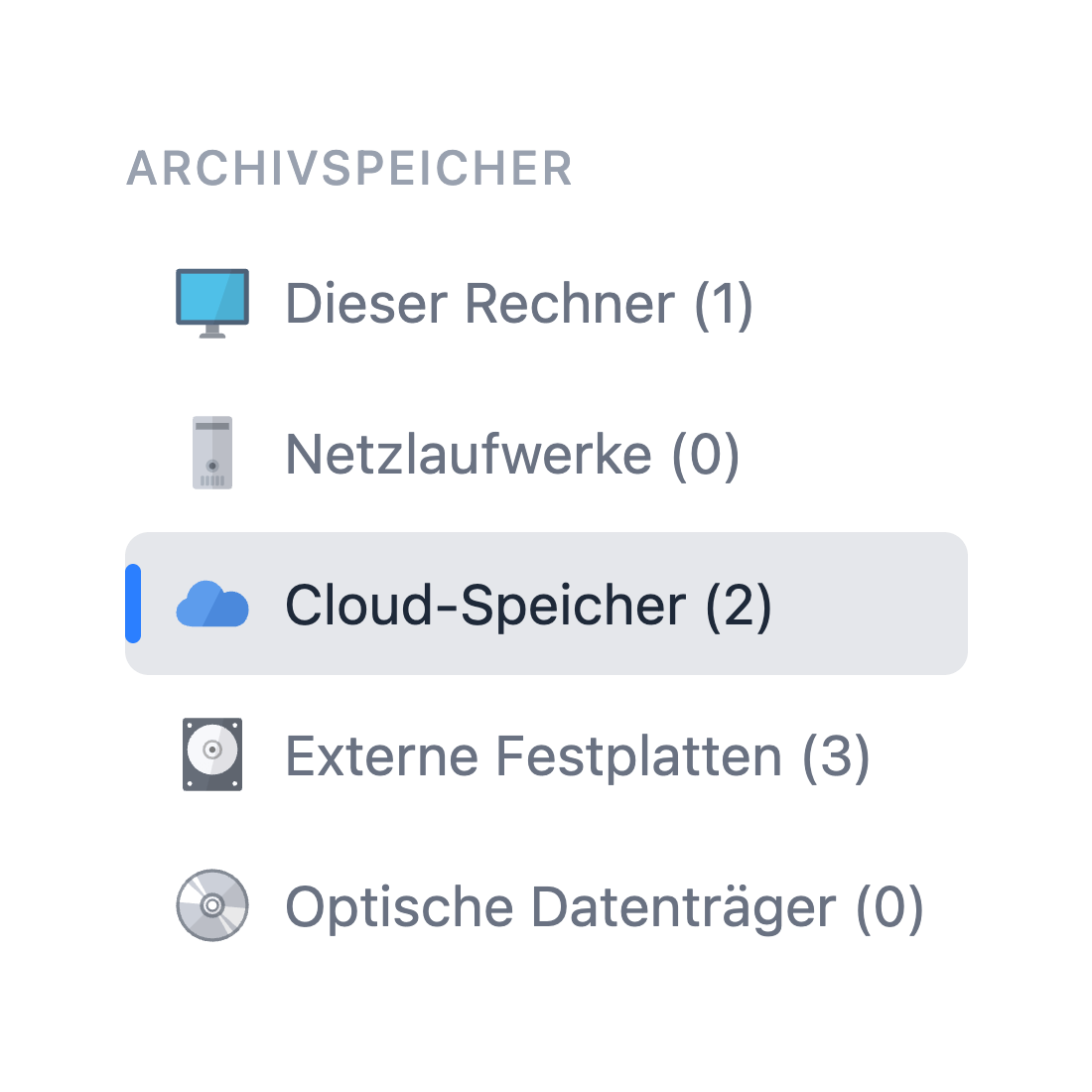The width and height of the screenshot is (1092, 1092).
Task: Open the cloud icon in the highlighted row
Action: click(x=211, y=605)
